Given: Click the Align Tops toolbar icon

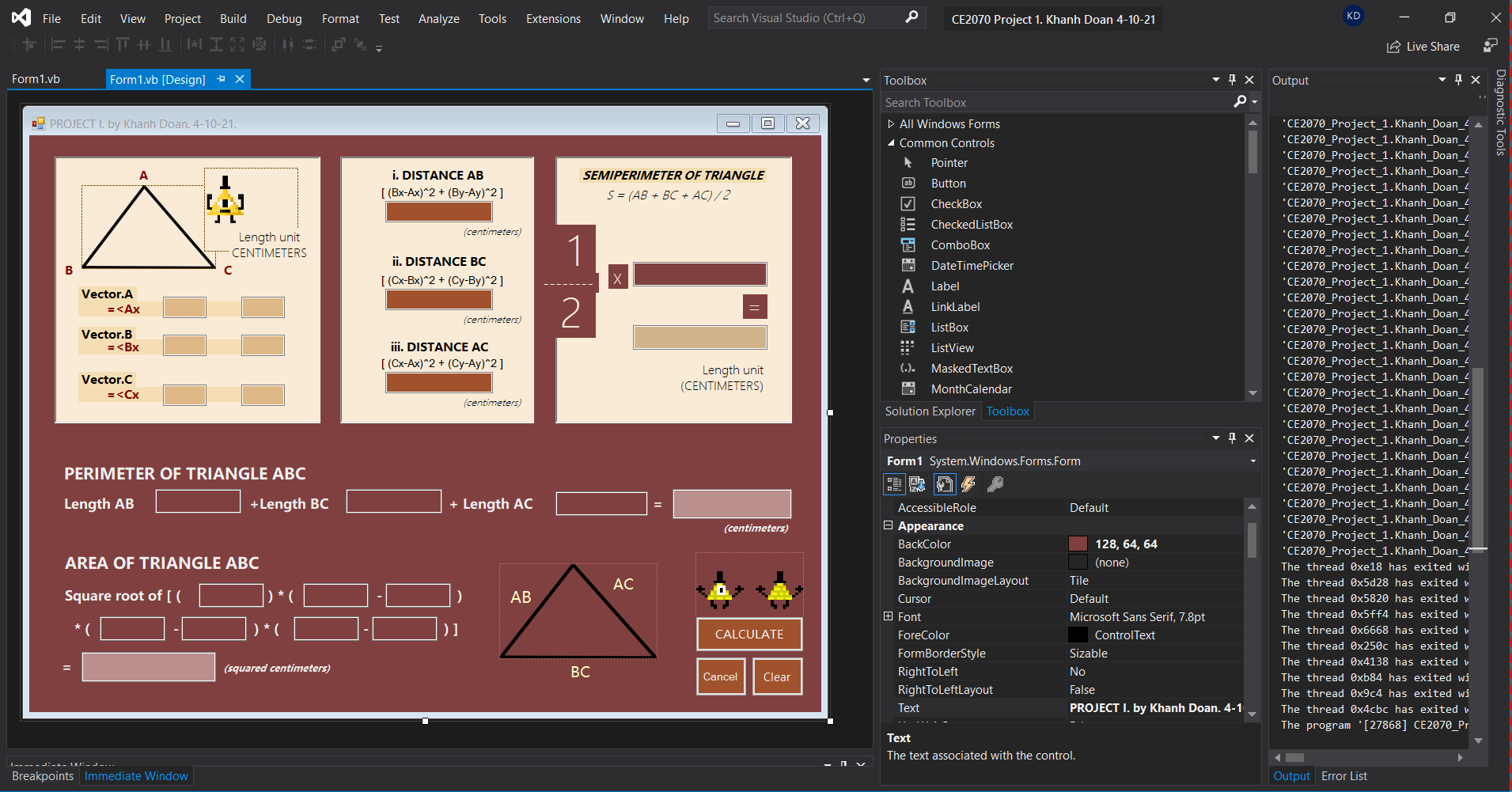Looking at the screenshot, I should point(123,45).
